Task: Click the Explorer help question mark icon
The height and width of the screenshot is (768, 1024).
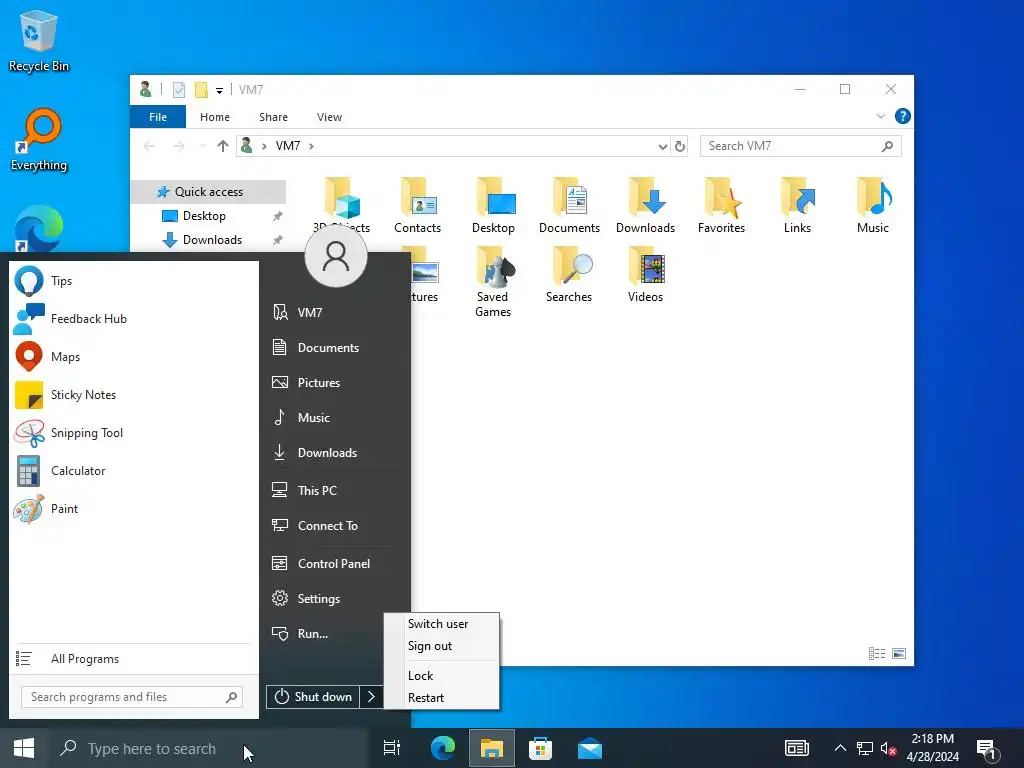Action: coord(903,116)
